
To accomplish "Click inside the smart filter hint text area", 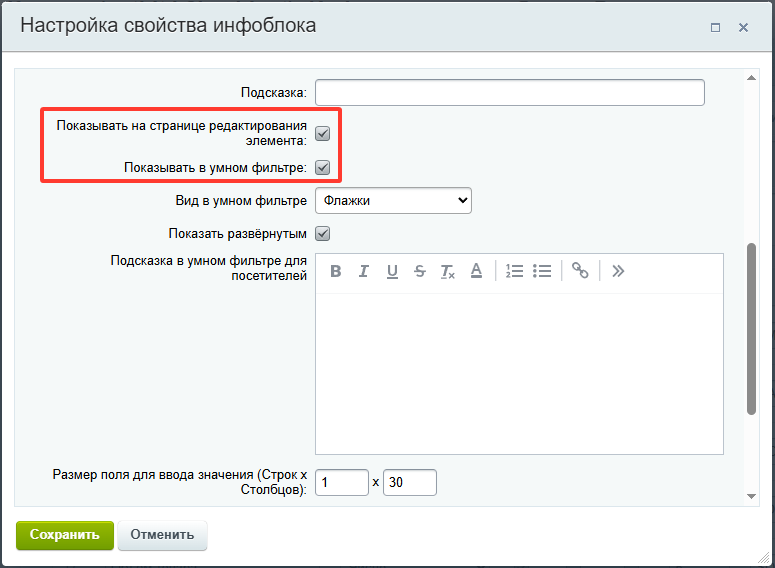I will 519,374.
